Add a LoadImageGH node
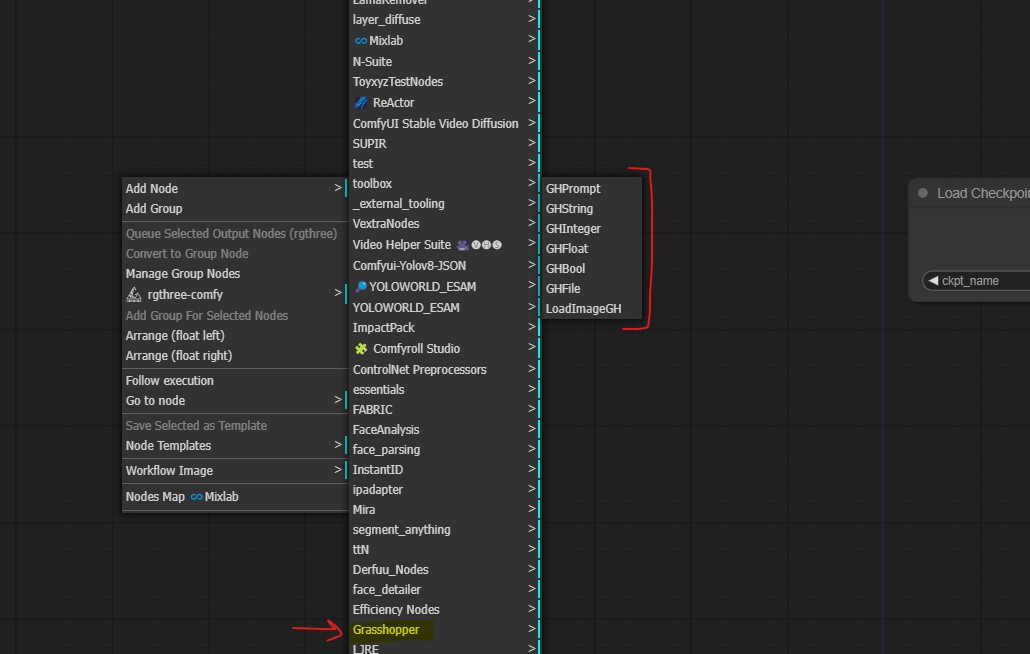1030x654 pixels. point(591,309)
